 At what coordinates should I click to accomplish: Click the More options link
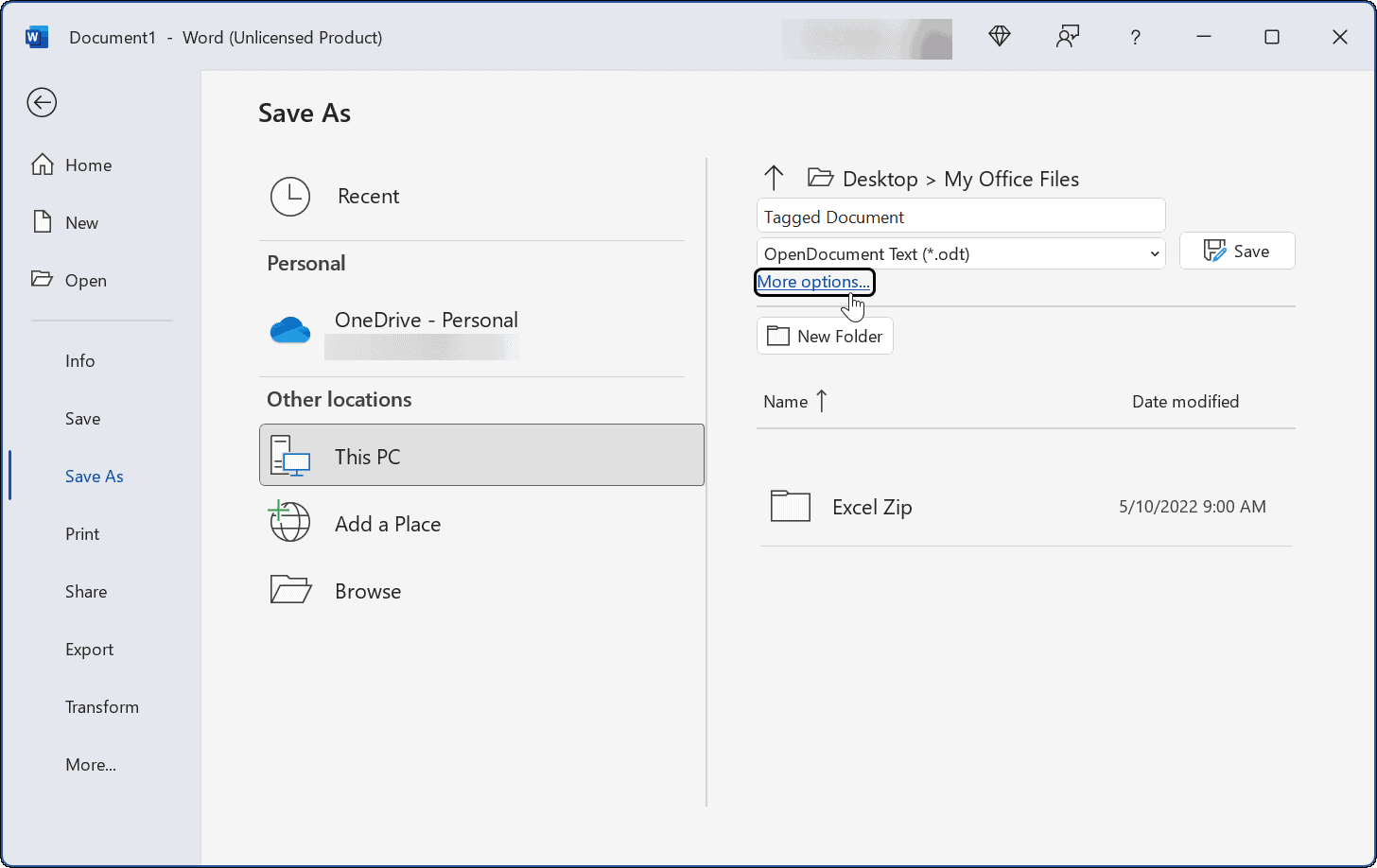click(814, 282)
